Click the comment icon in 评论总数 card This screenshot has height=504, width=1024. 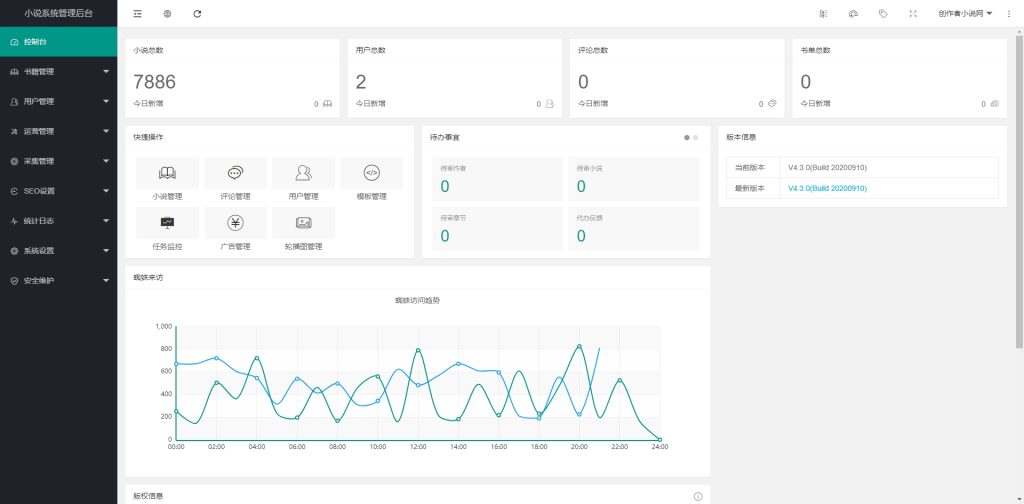point(772,104)
